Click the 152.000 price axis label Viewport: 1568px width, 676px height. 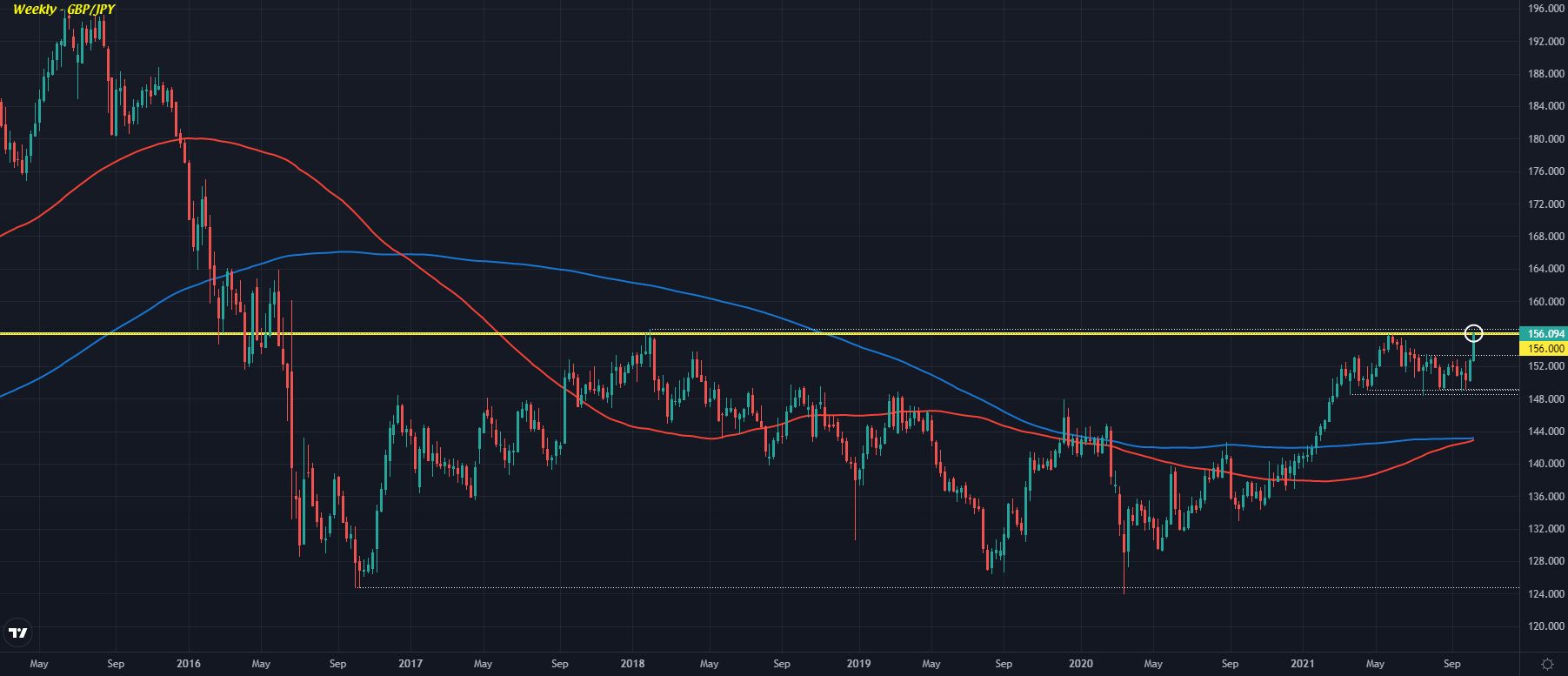1546,366
